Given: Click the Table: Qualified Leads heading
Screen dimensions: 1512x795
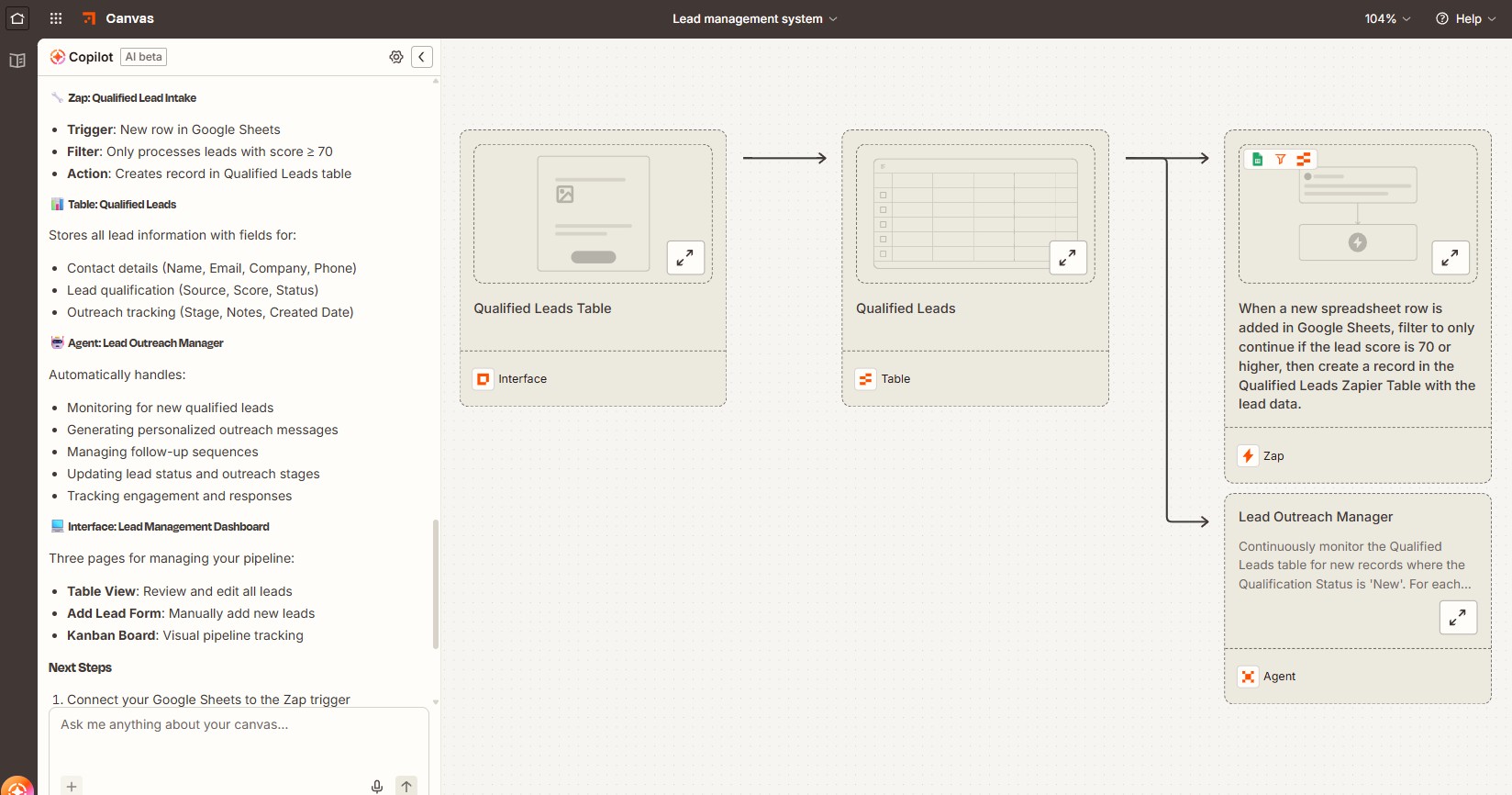Looking at the screenshot, I should [x=122, y=205].
